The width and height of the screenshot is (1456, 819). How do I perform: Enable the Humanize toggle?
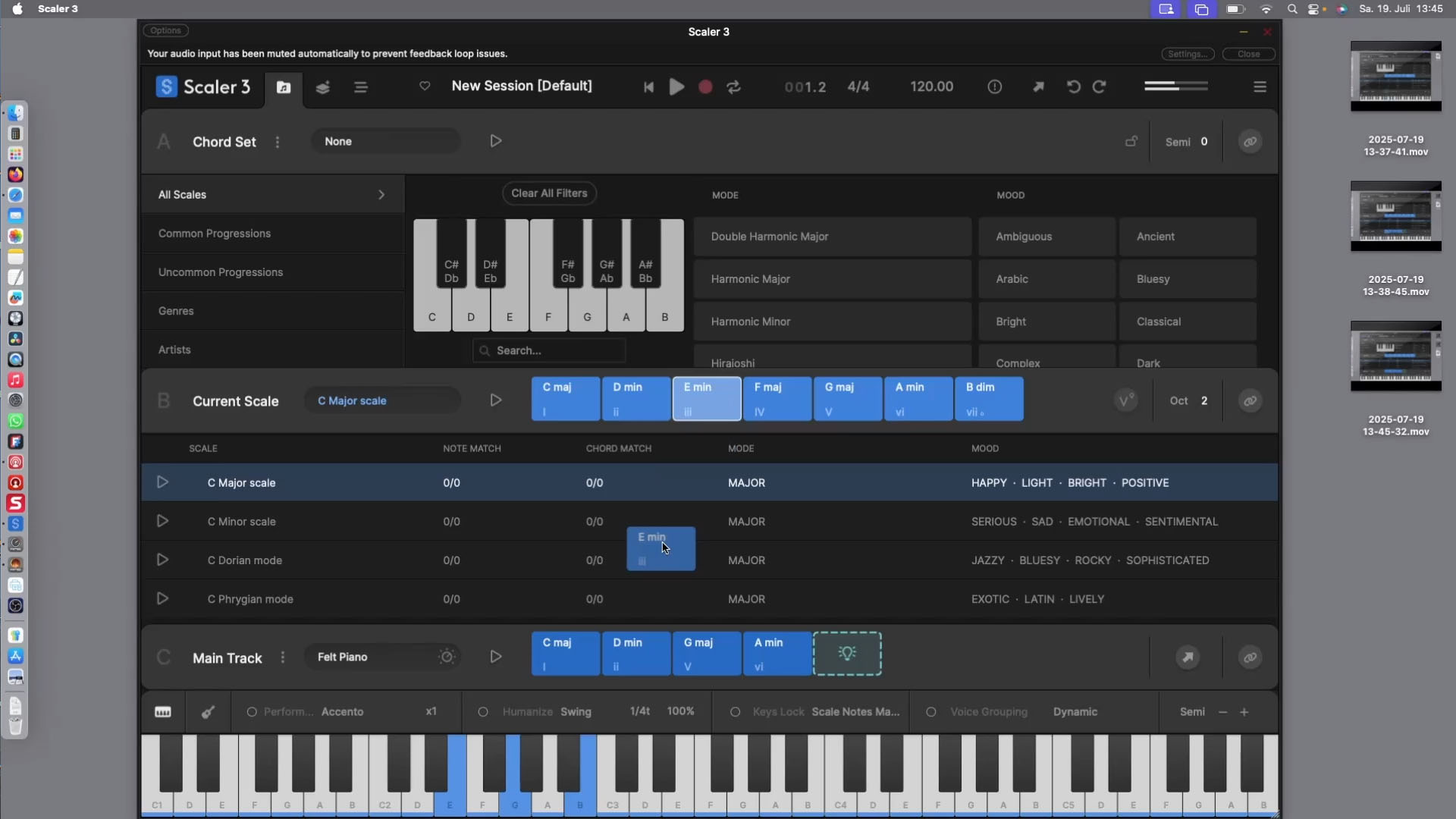click(x=483, y=712)
